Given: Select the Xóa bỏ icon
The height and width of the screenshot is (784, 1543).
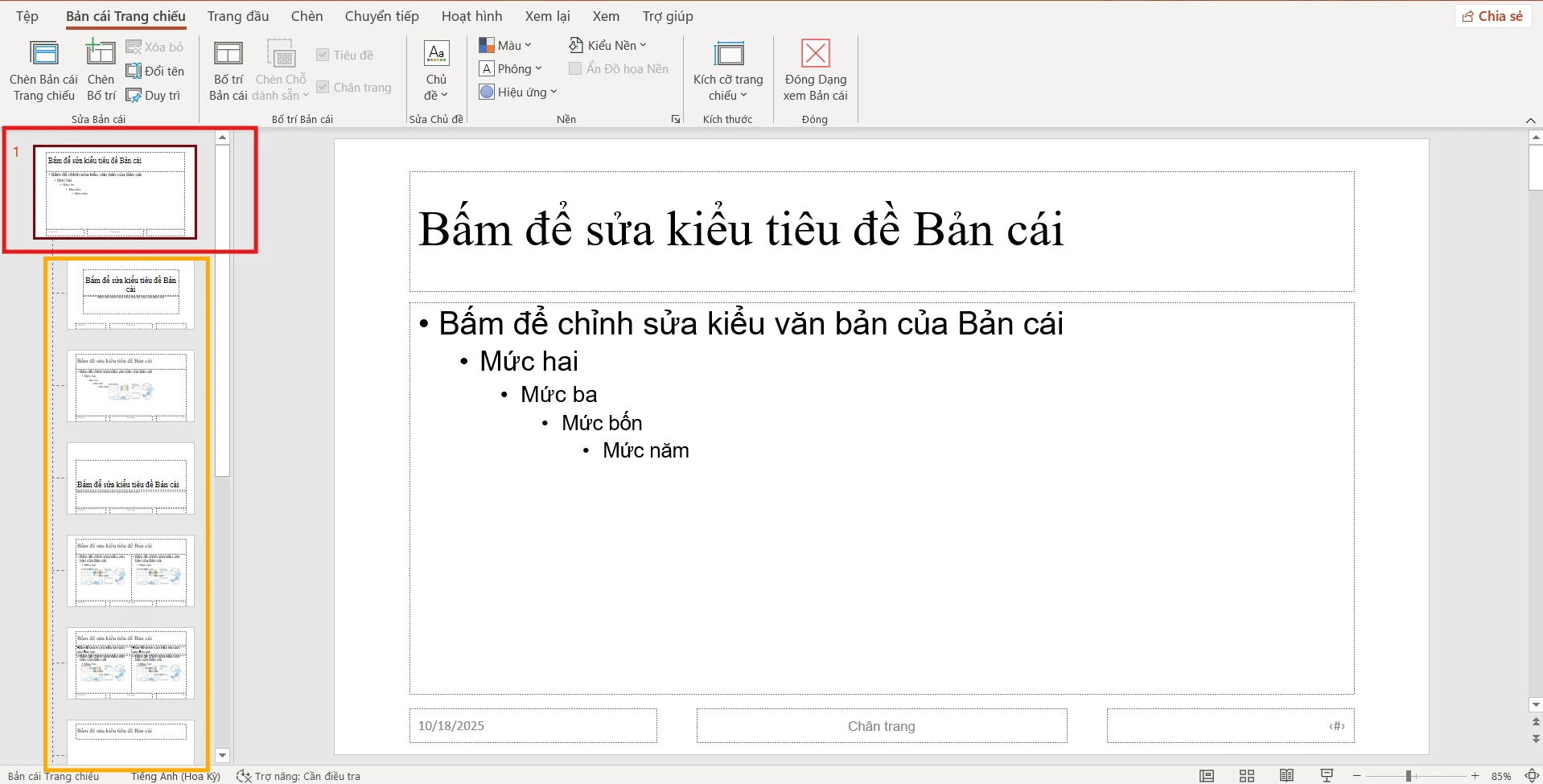Looking at the screenshot, I should click(x=155, y=46).
